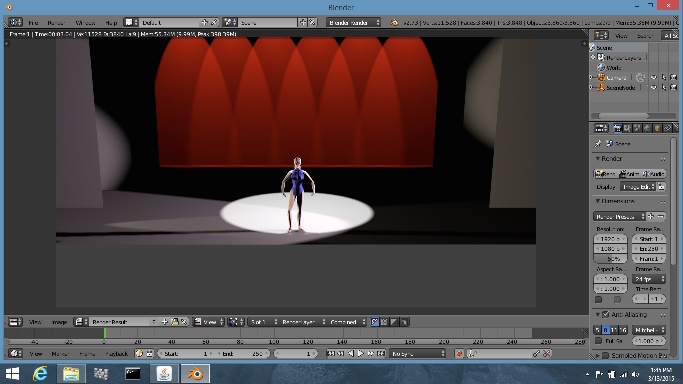Create a new image in image editor

(x=164, y=322)
